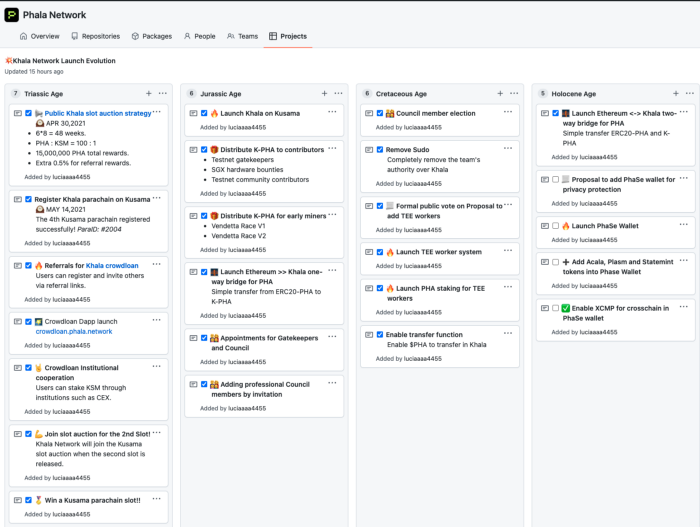Viewport: 700px width, 527px height.
Task: Click note icon on Public Khala slot auction card
Action: [18, 113]
